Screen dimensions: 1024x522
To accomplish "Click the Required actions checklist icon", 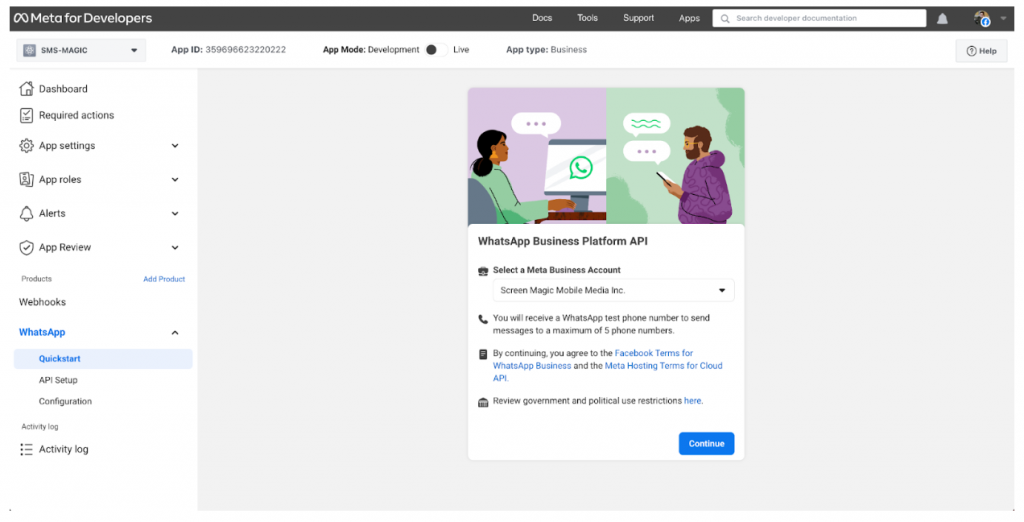I will (26, 116).
